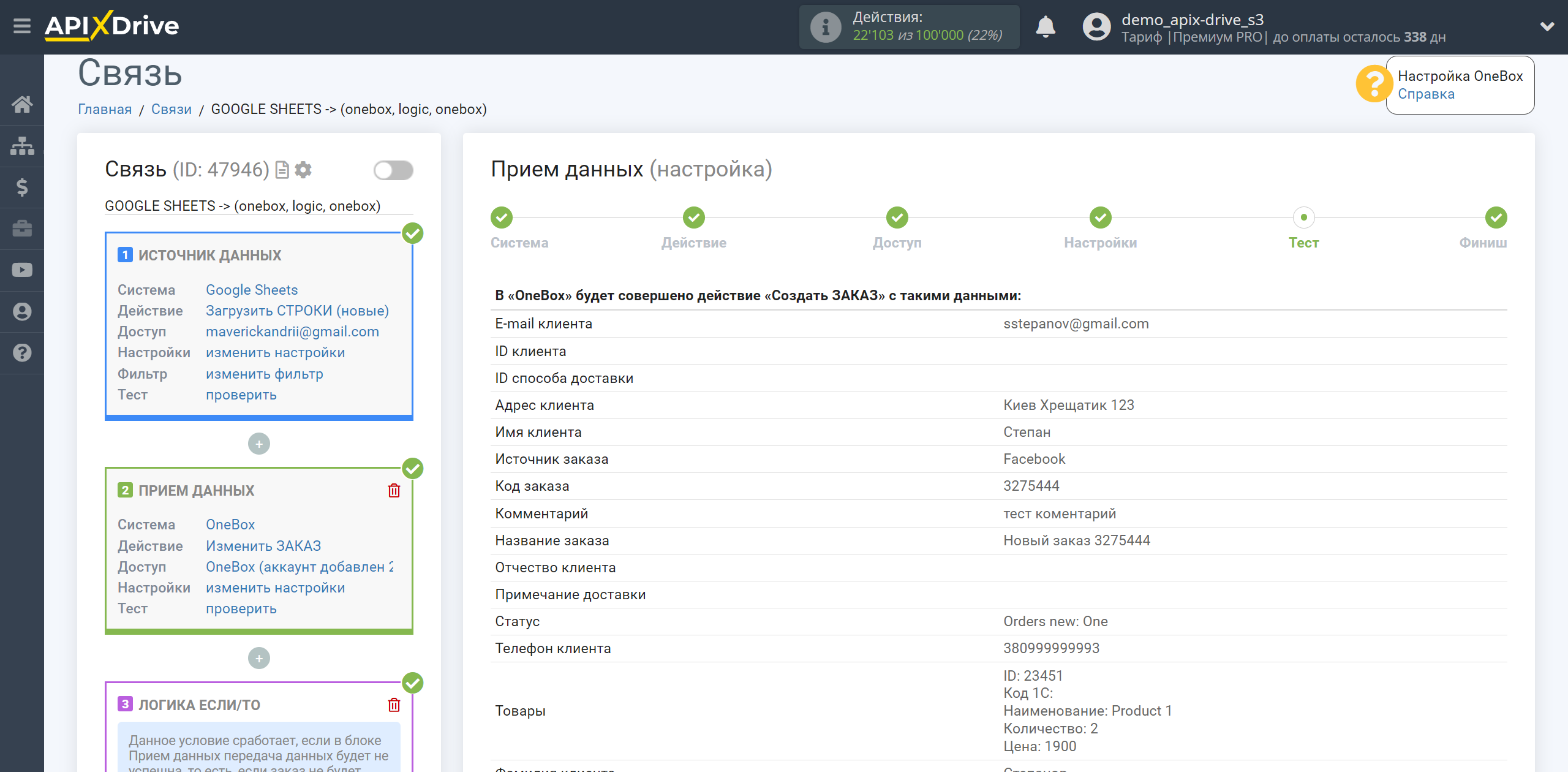Open the video tutorials YouTube icon
Viewport: 1568px width, 772px height.
[22, 270]
